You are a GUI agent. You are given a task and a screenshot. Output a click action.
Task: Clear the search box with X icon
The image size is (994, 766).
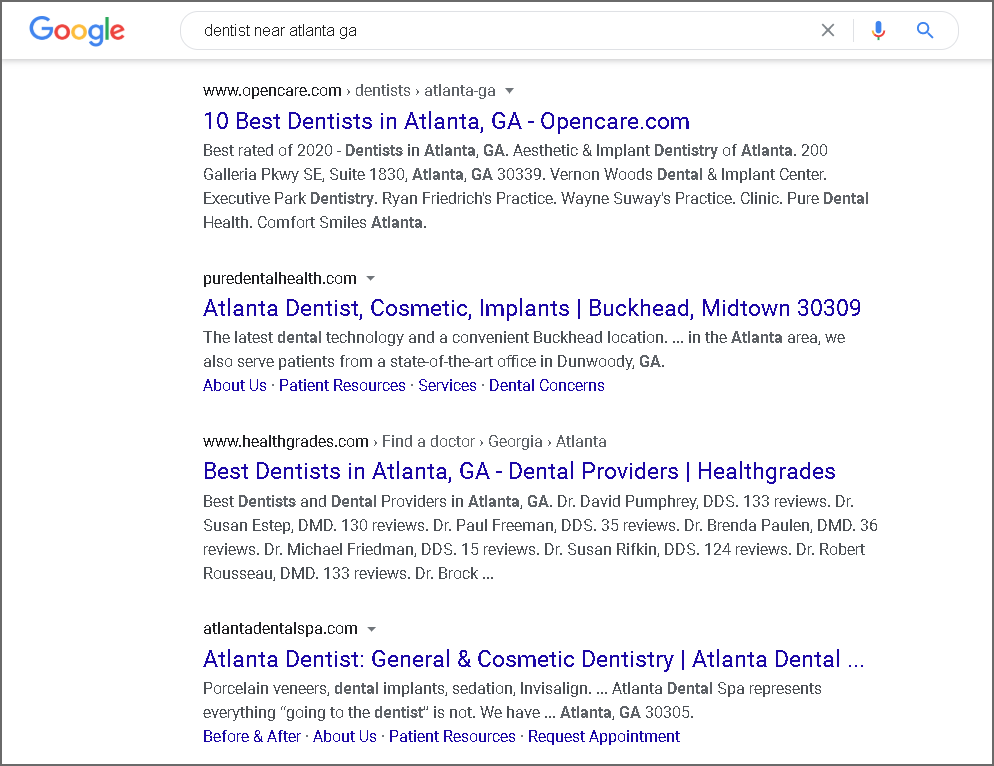tap(827, 31)
